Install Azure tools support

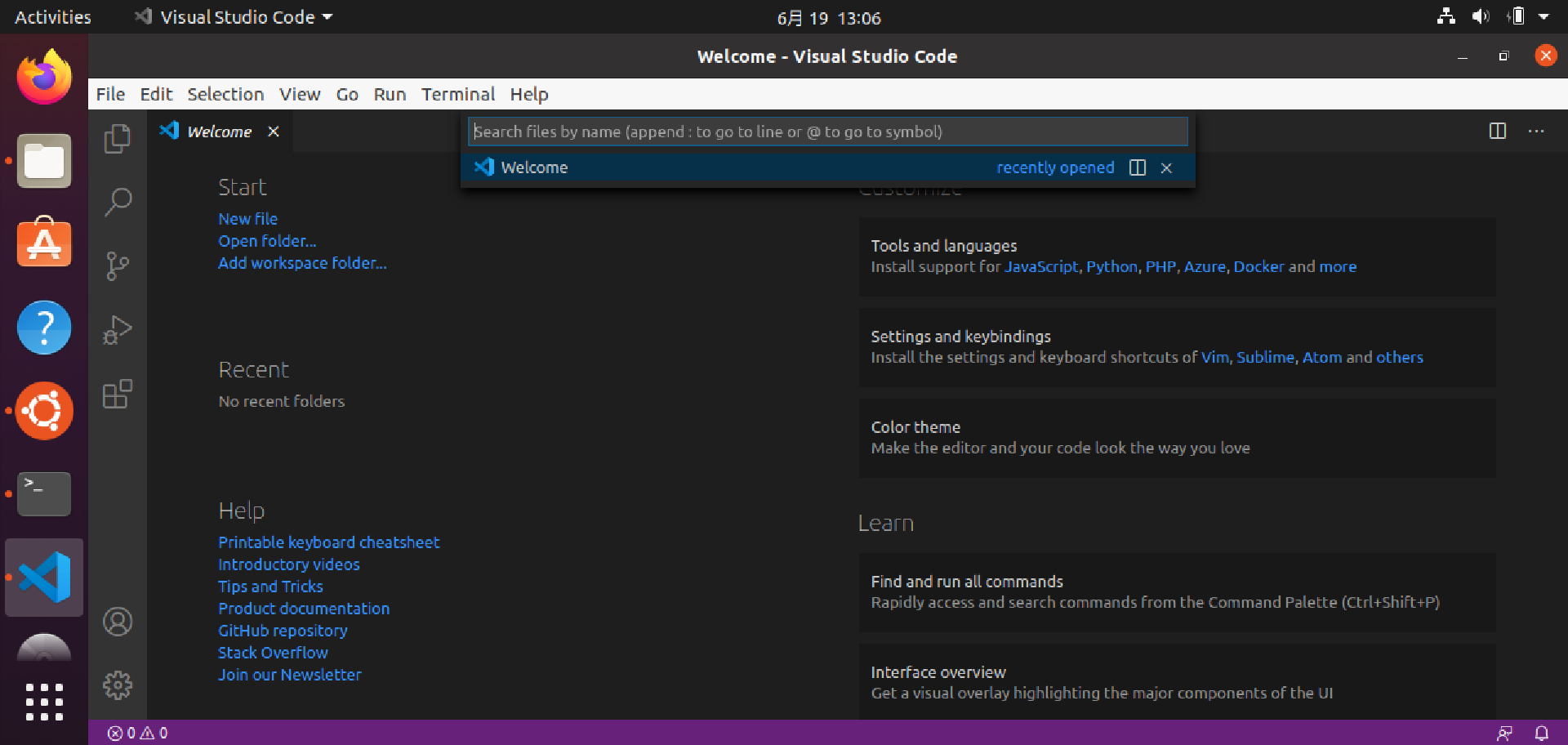tap(1205, 267)
